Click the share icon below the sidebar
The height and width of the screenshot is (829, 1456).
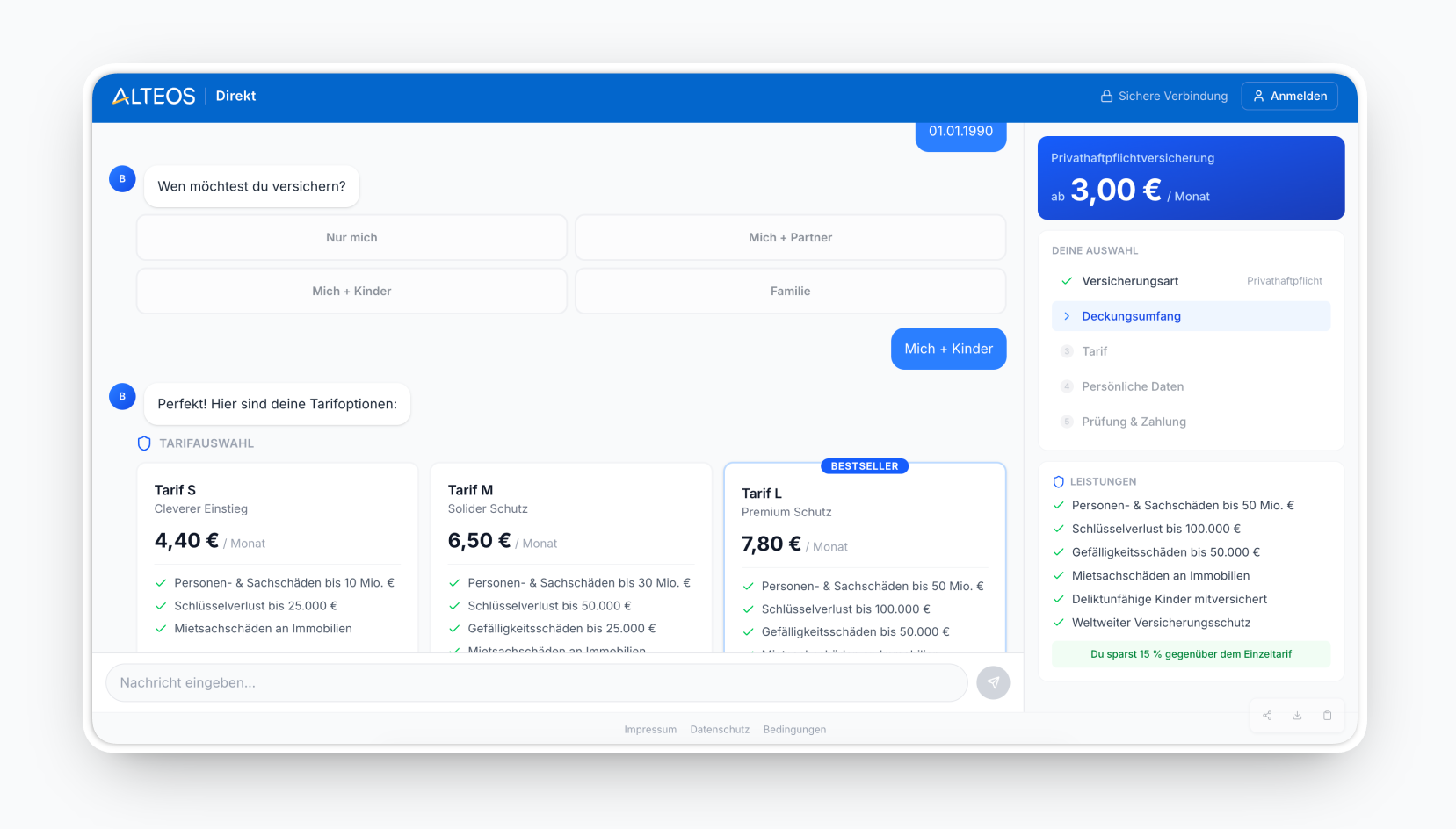(1267, 716)
